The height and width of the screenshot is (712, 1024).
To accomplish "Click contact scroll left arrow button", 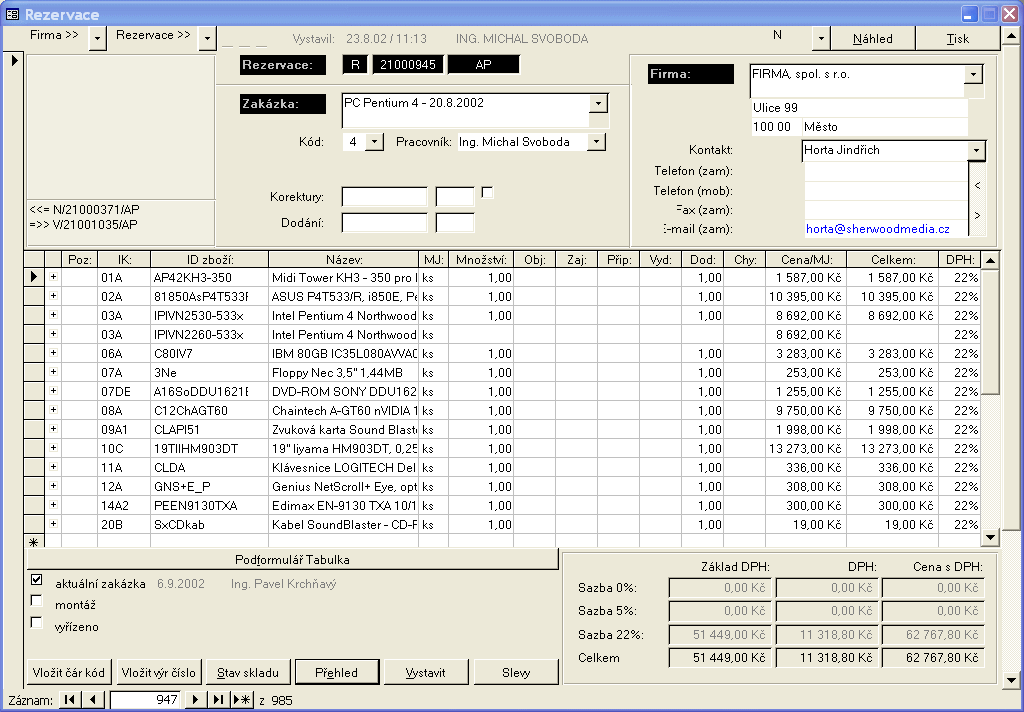I will 977,185.
